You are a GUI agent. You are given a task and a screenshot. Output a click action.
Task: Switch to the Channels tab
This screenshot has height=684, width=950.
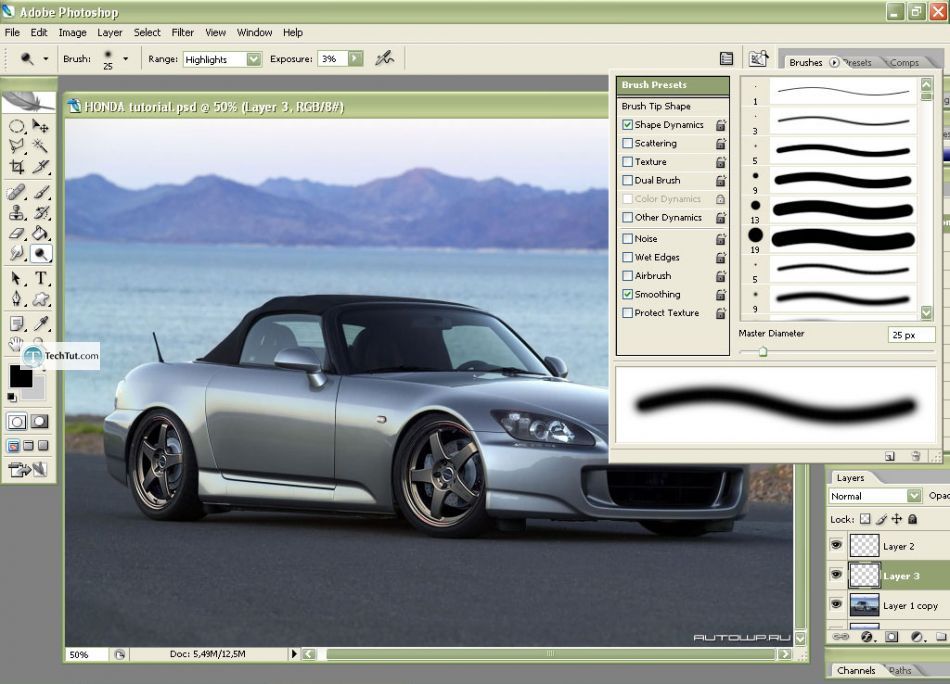coord(856,671)
